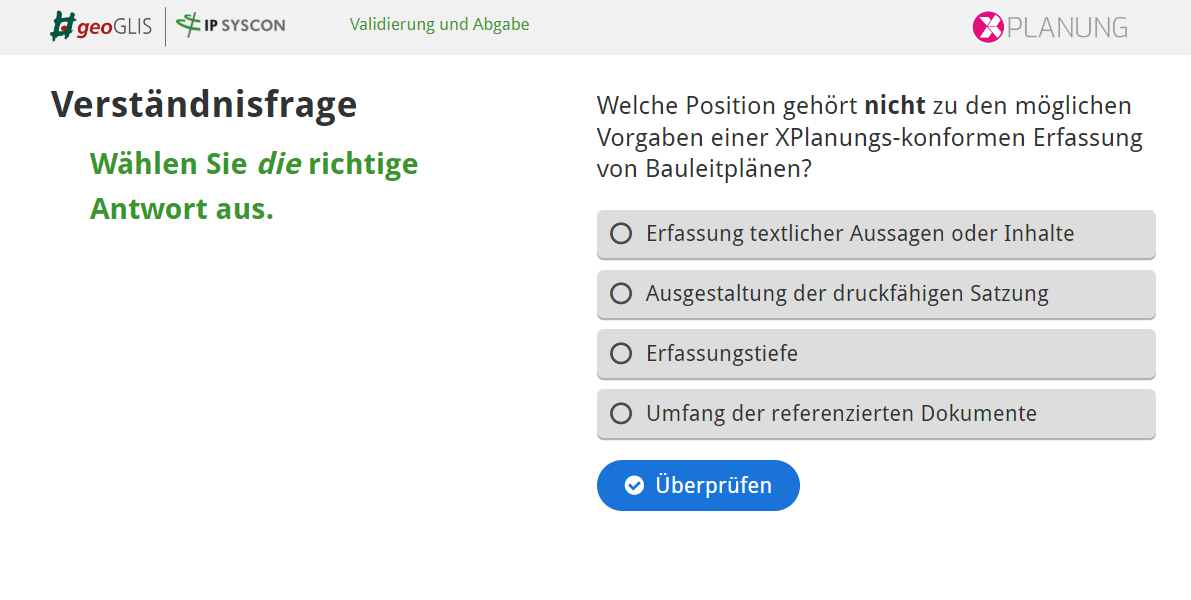Pick the referenzierten Dokumente radio button
Image resolution: width=1191 pixels, height=600 pixels.
click(621, 413)
